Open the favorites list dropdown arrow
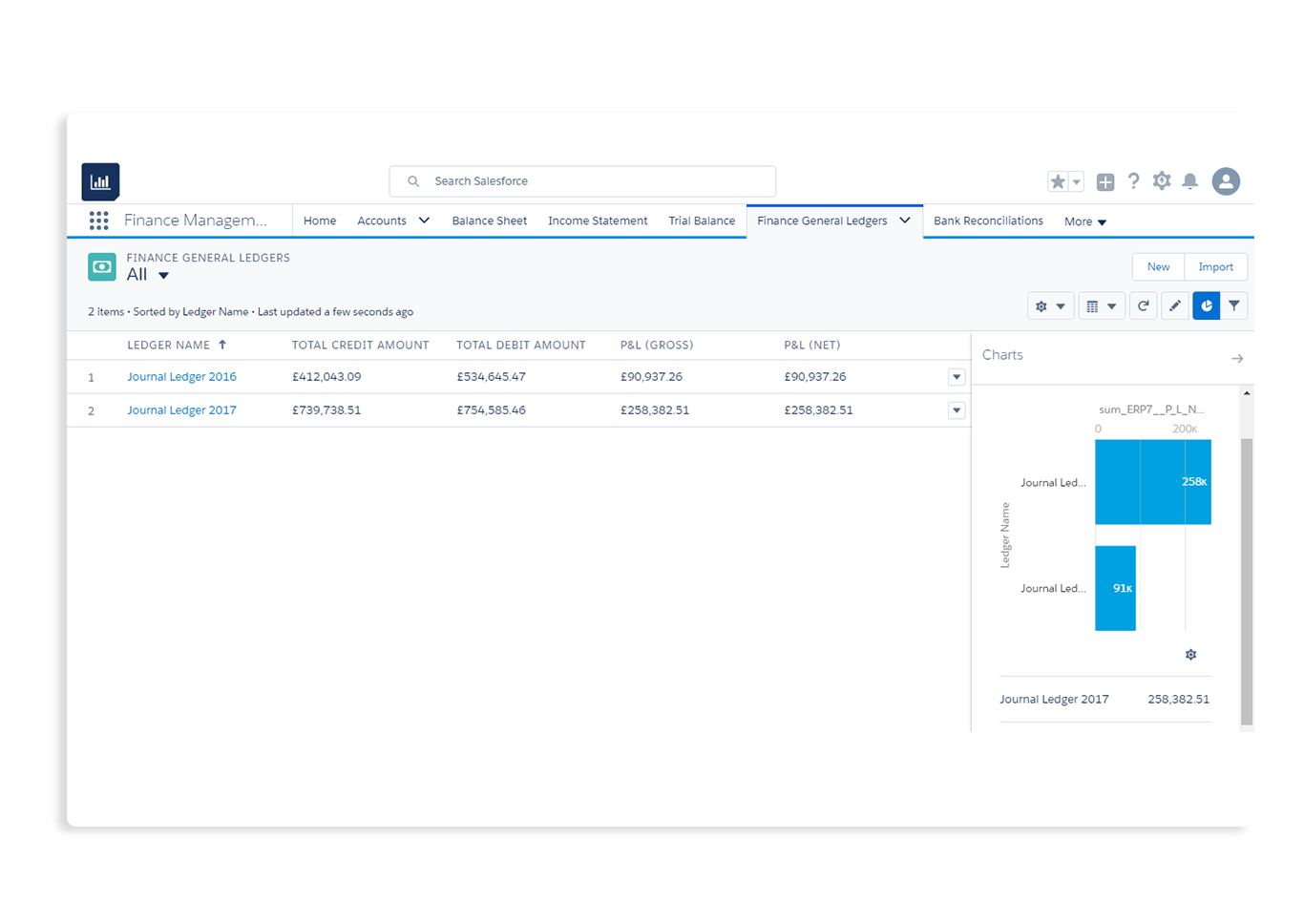Viewport: 1304px width, 924px height. (x=1077, y=181)
